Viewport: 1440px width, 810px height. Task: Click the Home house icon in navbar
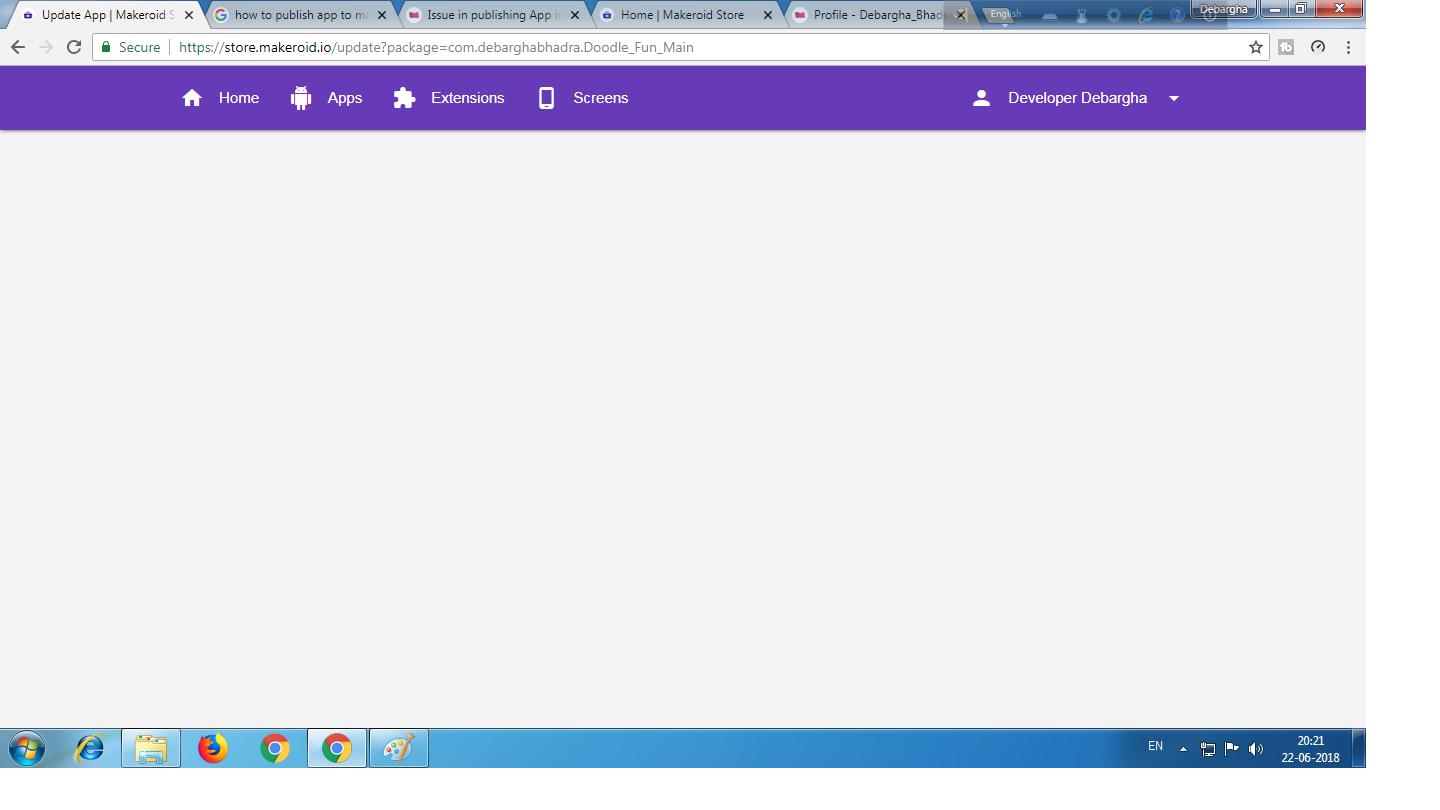(x=192, y=98)
